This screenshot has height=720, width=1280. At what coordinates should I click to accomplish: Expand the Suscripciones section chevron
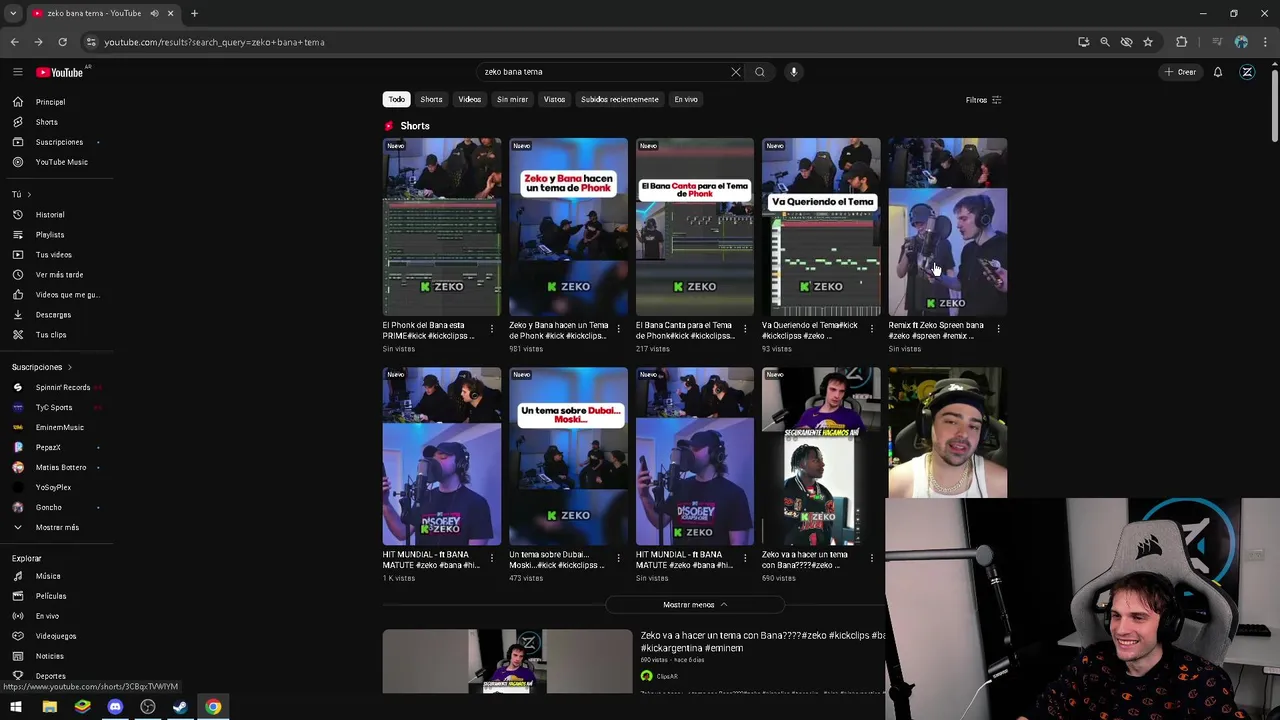(69, 367)
